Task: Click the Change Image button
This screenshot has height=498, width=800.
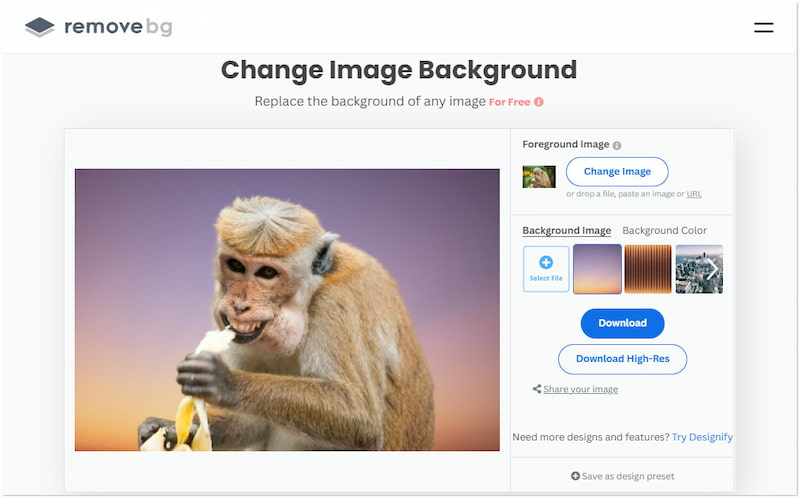Action: [x=617, y=171]
